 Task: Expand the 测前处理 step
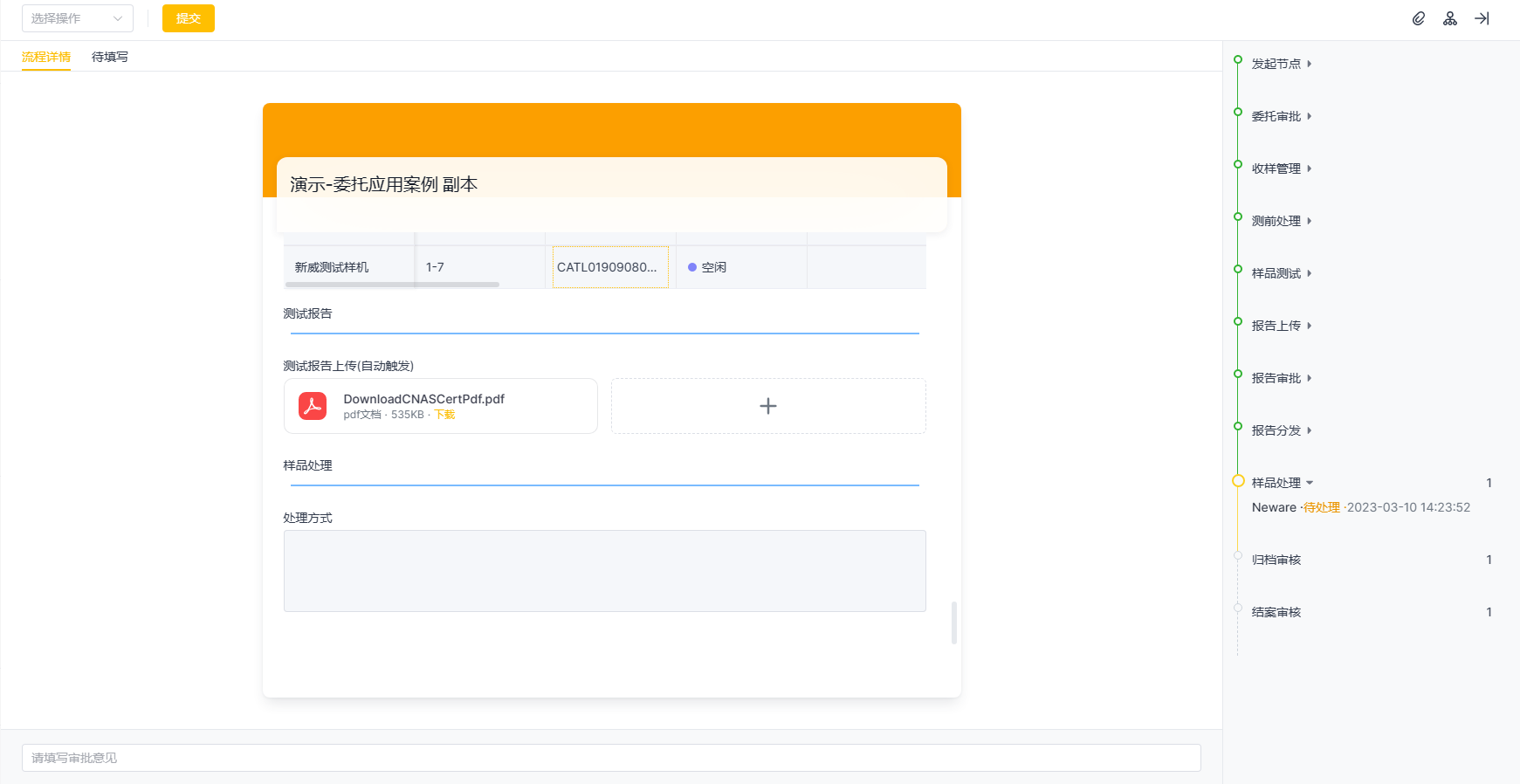pos(1309,221)
